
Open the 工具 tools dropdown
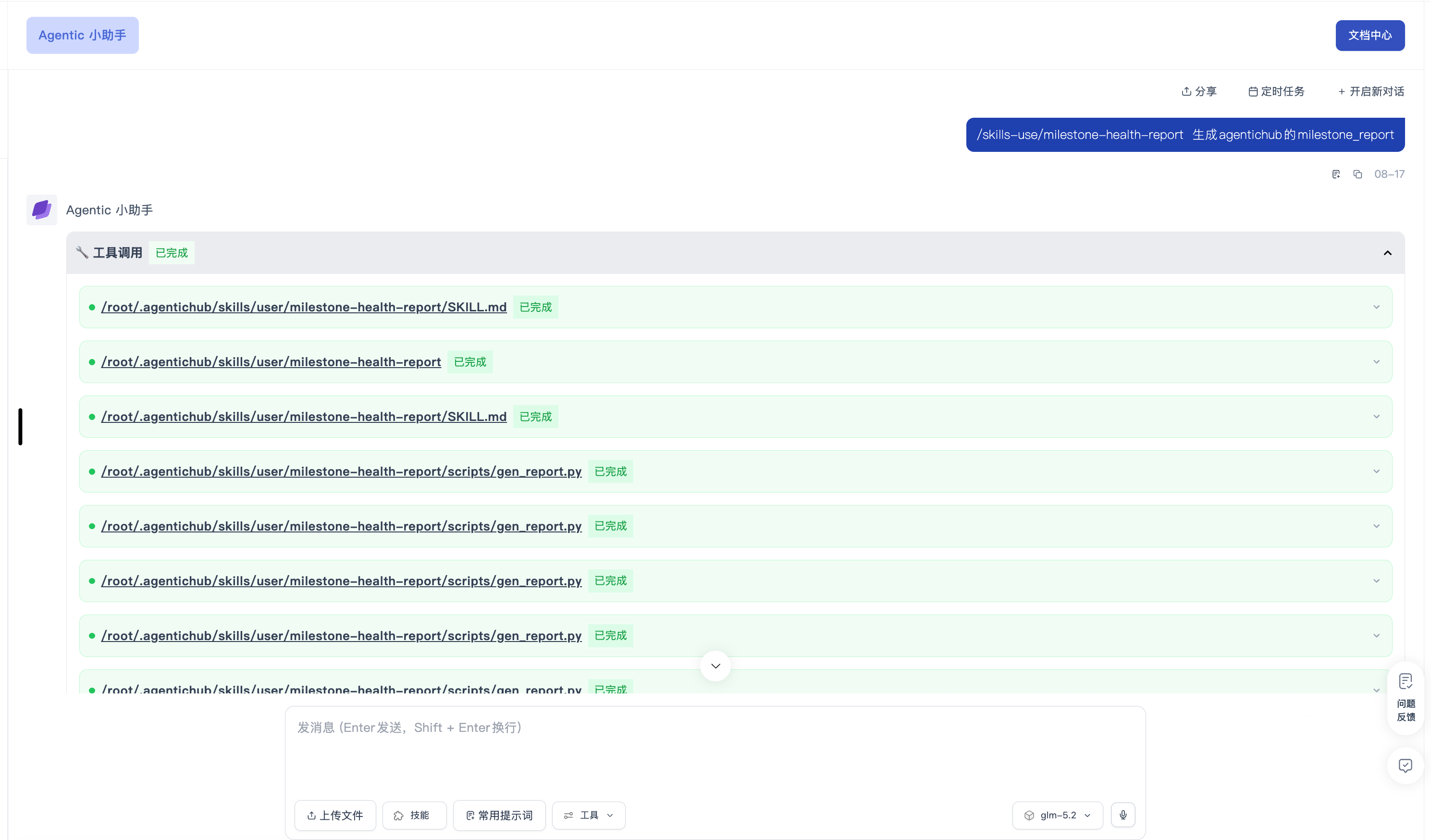click(588, 815)
